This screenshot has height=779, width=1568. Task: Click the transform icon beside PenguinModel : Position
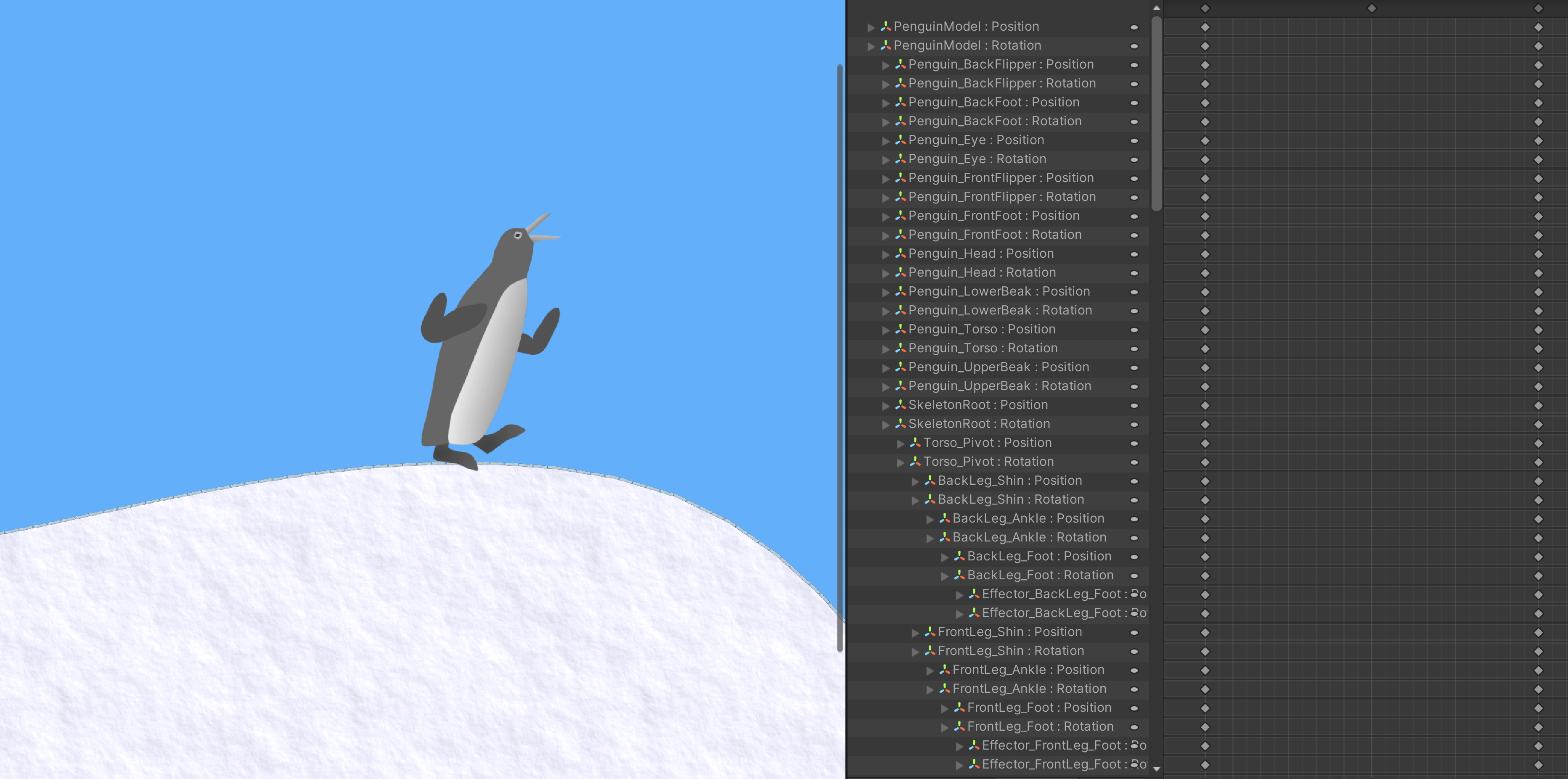[886, 26]
